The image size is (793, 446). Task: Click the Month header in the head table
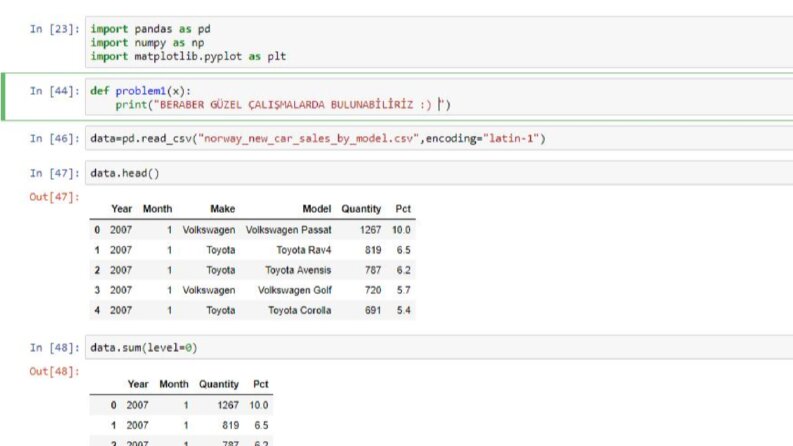(157, 209)
